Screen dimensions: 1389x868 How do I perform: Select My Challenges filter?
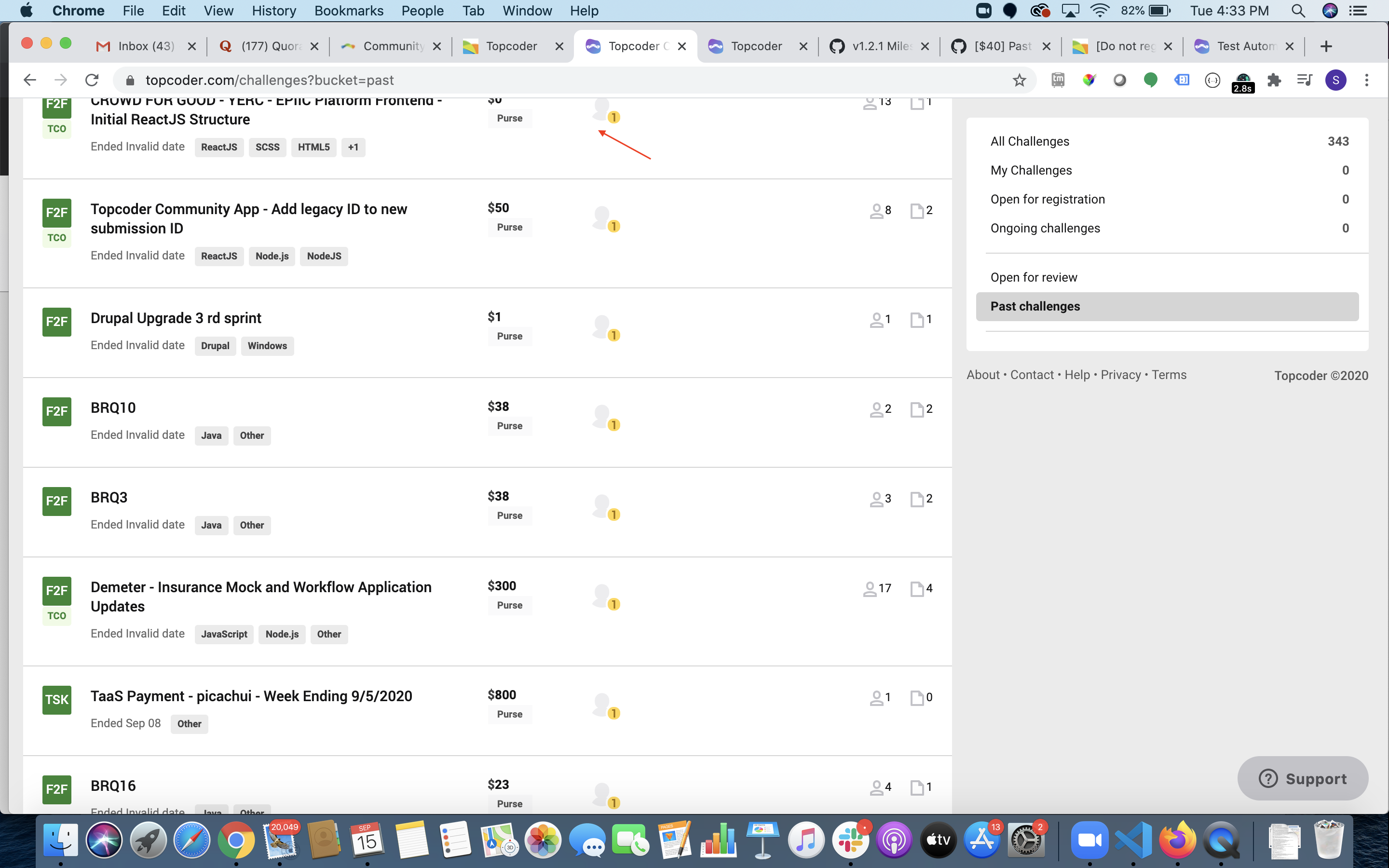(x=1169, y=171)
